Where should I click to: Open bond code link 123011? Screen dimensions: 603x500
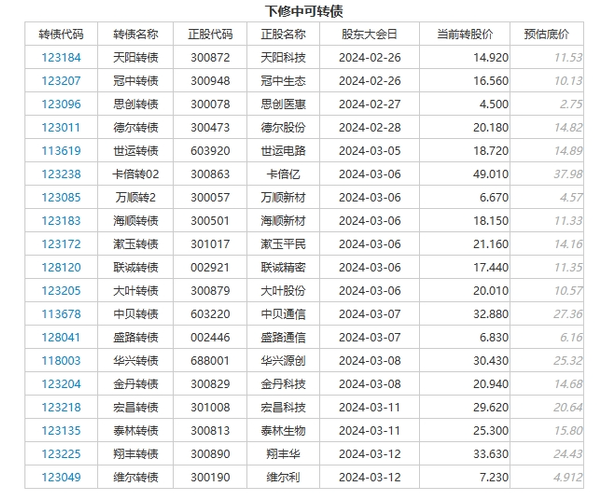(61, 128)
